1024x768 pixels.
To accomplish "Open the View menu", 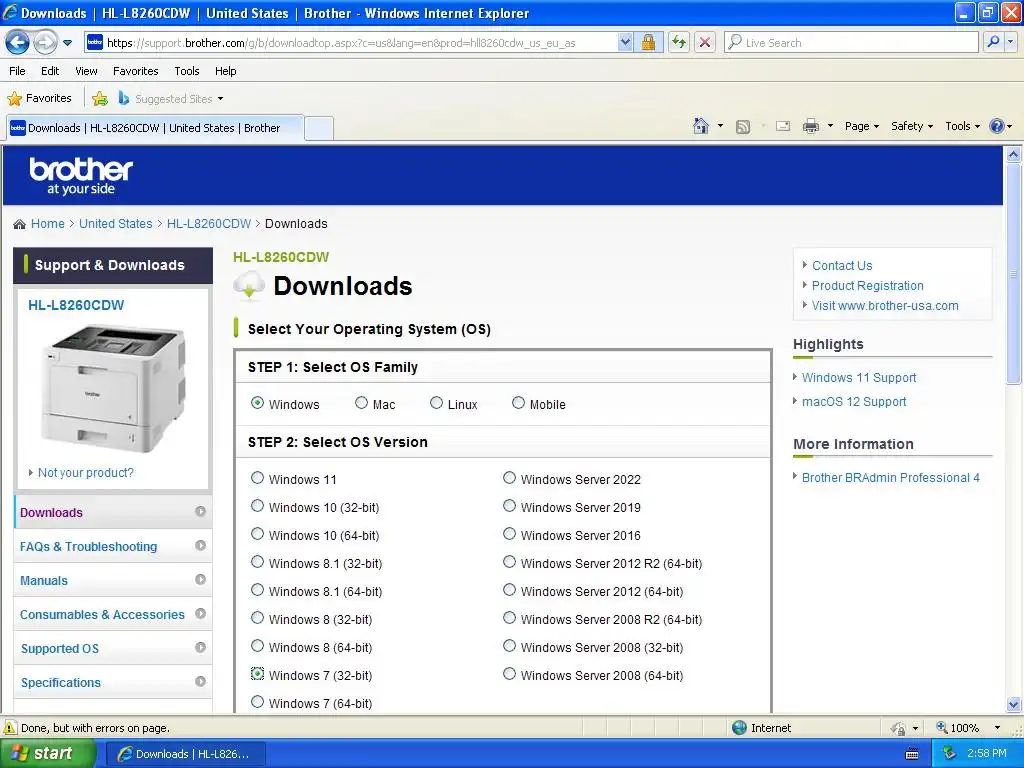I will coord(86,71).
